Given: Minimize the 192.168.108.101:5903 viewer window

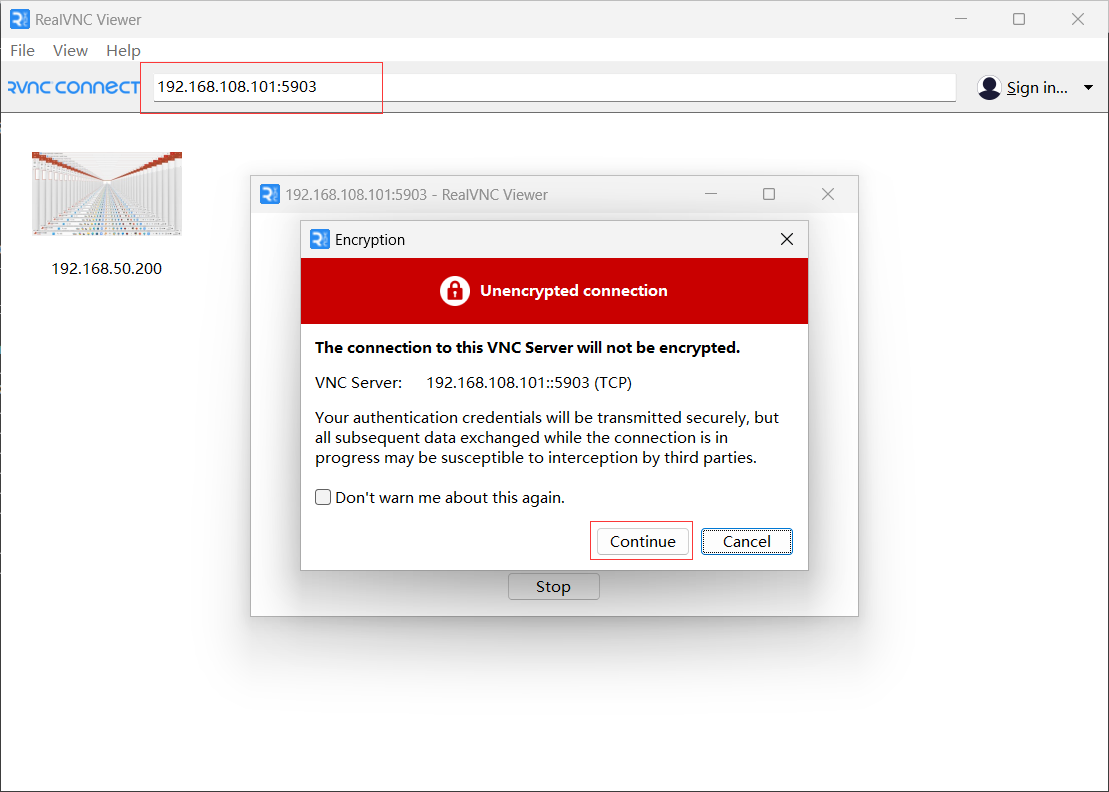Looking at the screenshot, I should pyautogui.click(x=711, y=194).
